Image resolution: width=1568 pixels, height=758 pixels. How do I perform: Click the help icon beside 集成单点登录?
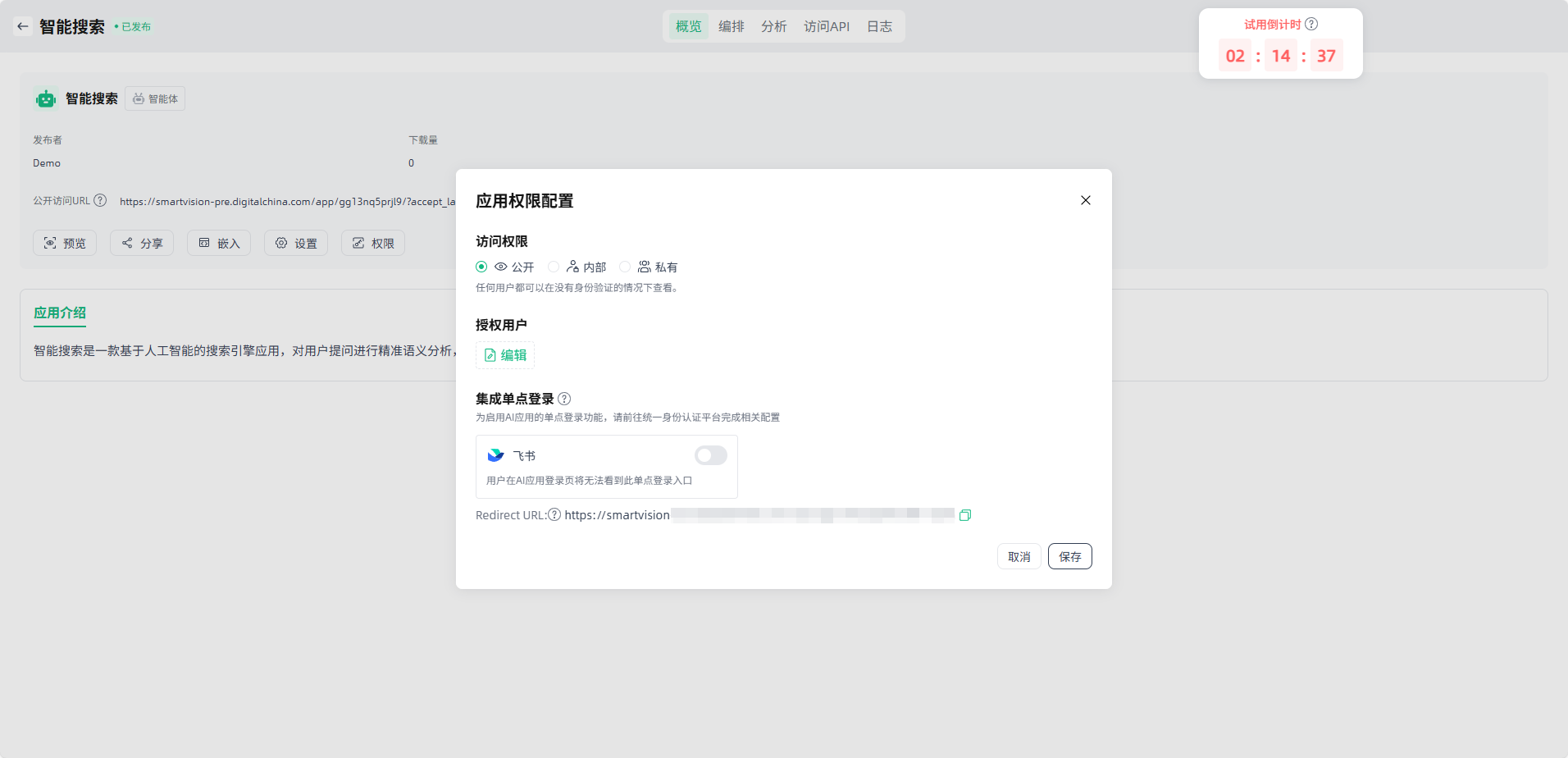(564, 399)
